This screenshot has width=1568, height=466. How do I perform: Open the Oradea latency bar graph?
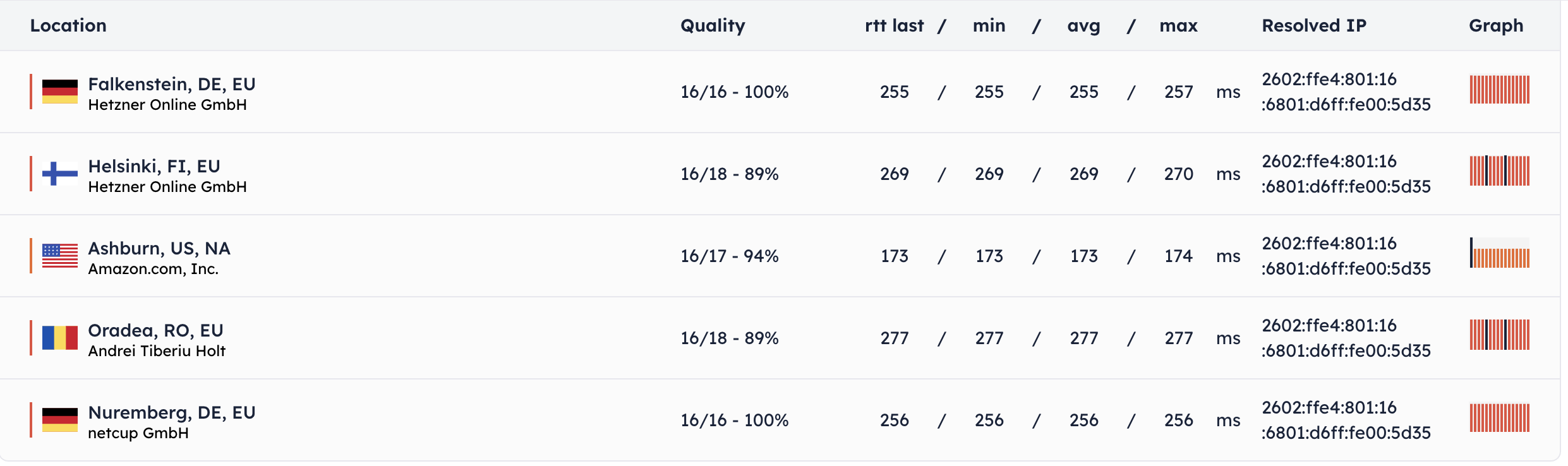pyautogui.click(x=1499, y=335)
